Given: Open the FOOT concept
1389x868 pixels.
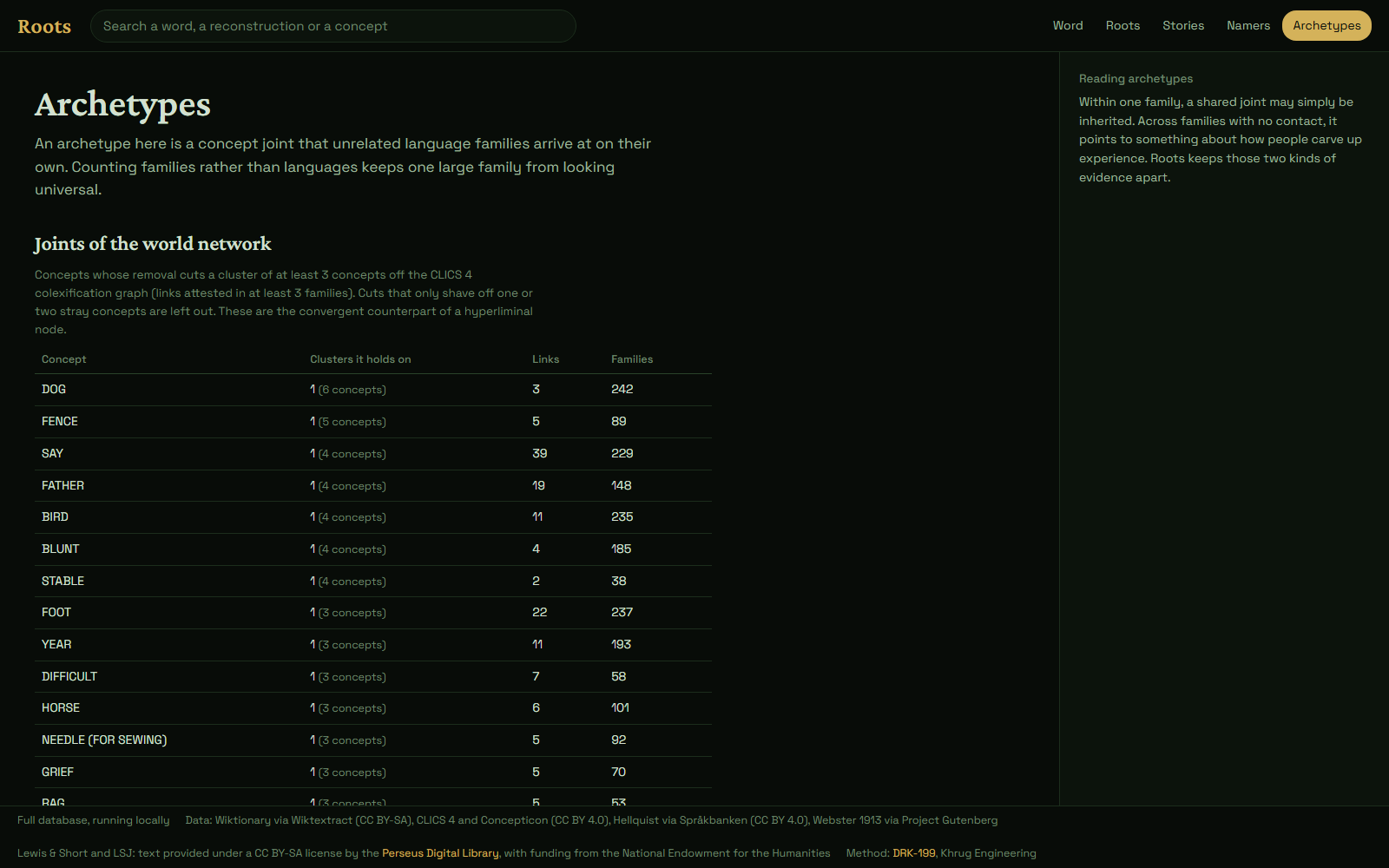Looking at the screenshot, I should (x=56, y=612).
